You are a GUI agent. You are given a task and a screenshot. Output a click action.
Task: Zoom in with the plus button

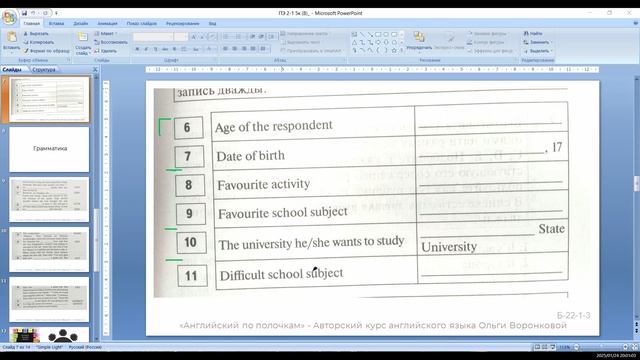pyautogui.click(x=625, y=347)
